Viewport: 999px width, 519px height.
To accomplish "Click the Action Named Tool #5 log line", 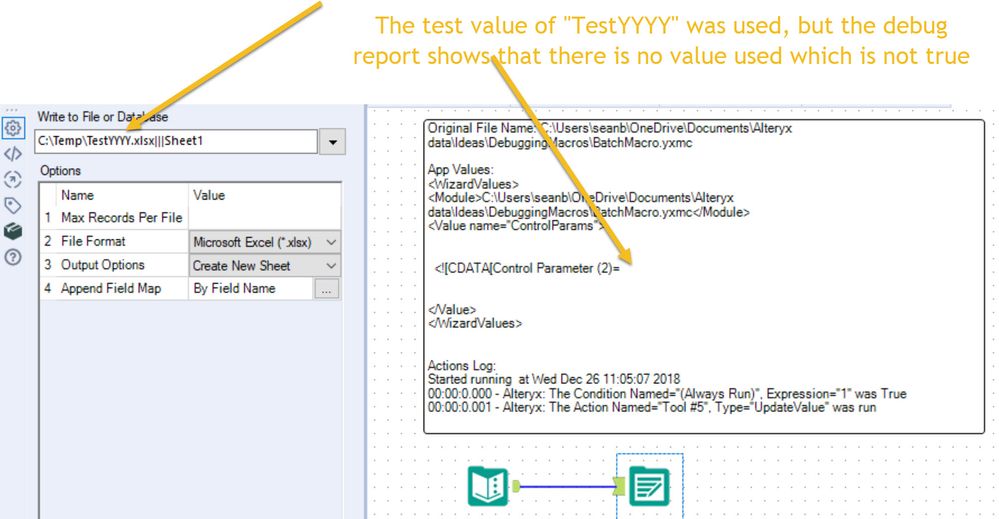I will pyautogui.click(x=652, y=408).
